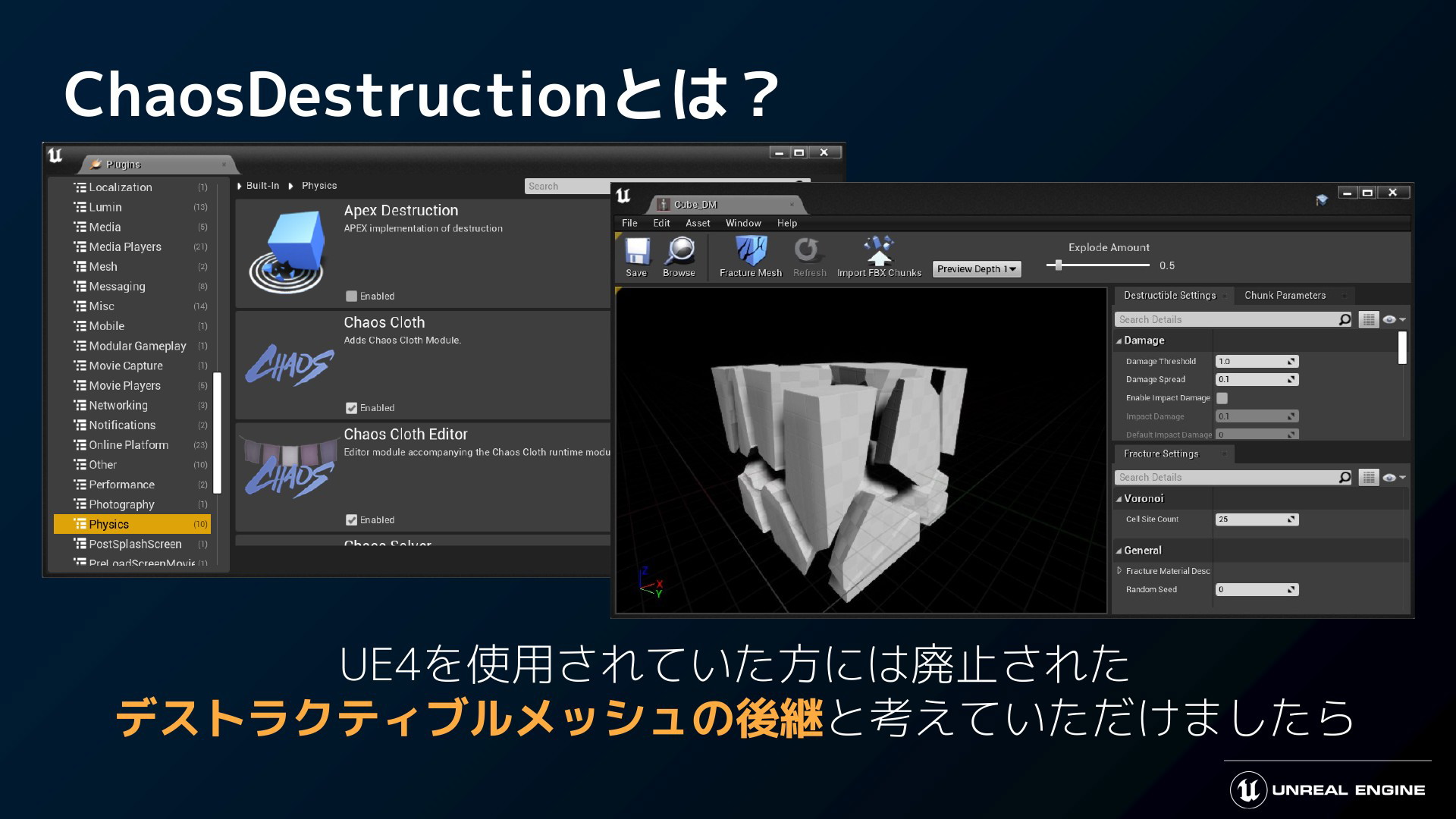Click the Explode Amount slider handle
1456x819 pixels.
(1059, 265)
